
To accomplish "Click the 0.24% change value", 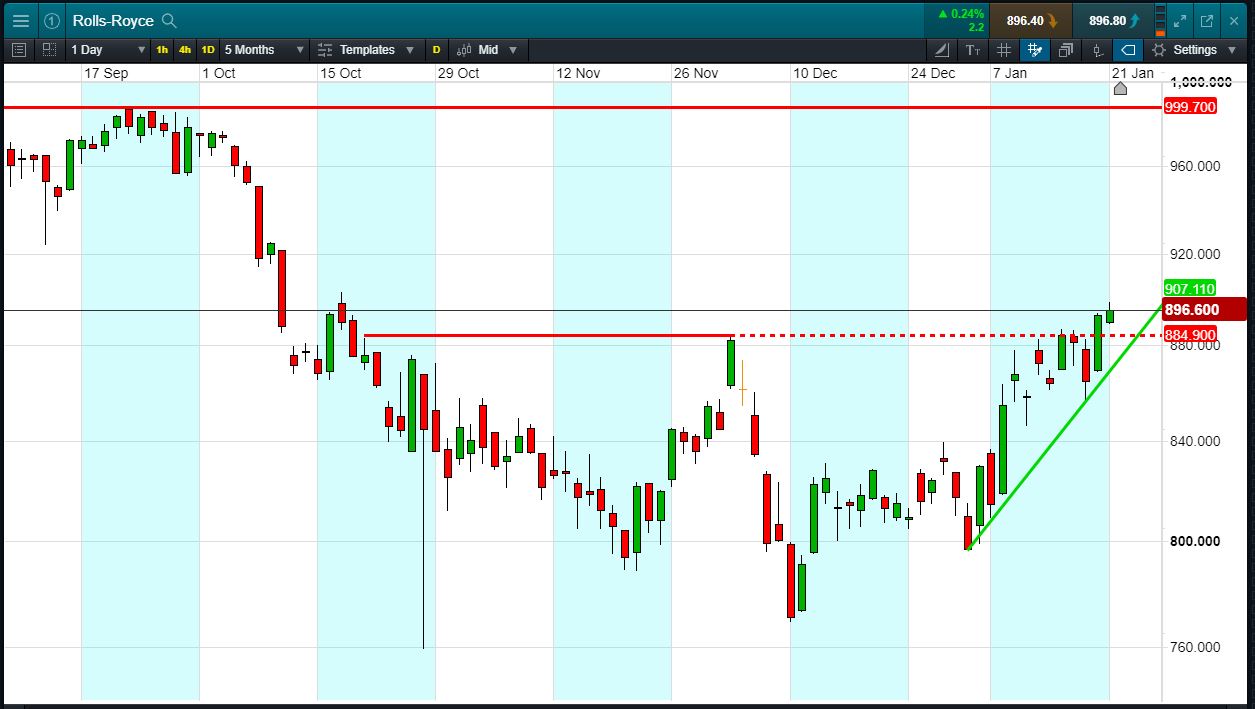I will click(967, 14).
